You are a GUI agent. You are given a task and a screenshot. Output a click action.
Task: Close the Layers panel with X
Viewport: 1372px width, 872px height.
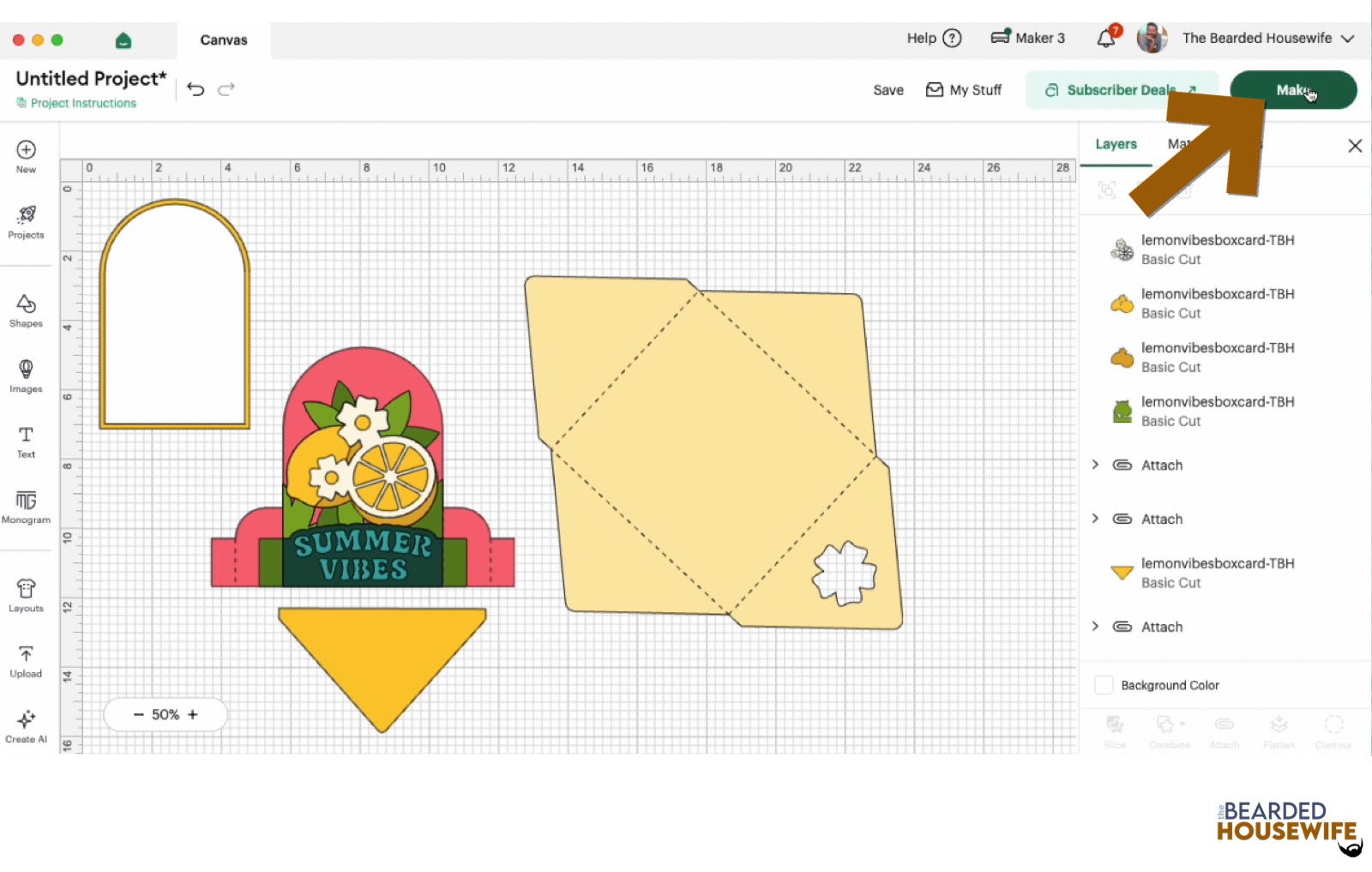coord(1355,146)
